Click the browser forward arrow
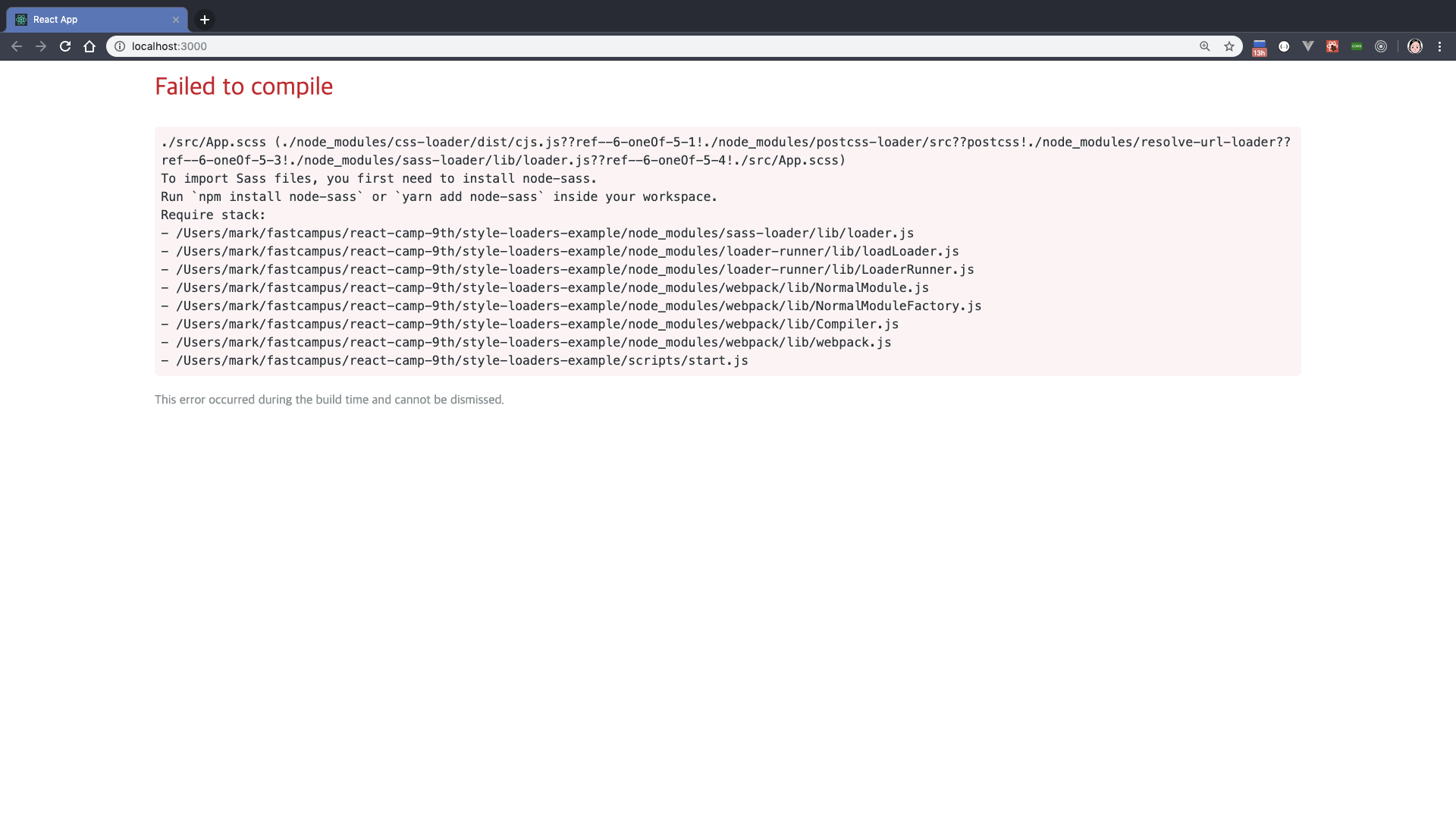 [x=41, y=46]
